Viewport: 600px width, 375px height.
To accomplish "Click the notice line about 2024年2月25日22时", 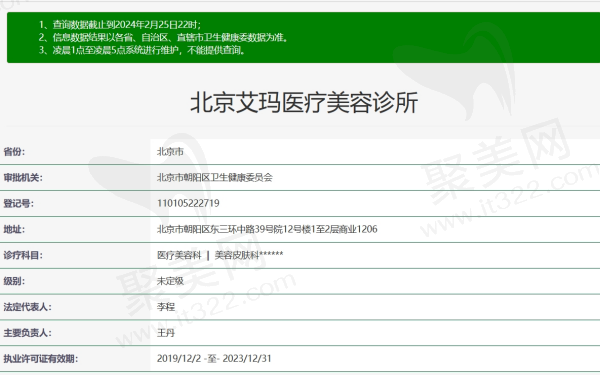I will pyautogui.click(x=120, y=25).
